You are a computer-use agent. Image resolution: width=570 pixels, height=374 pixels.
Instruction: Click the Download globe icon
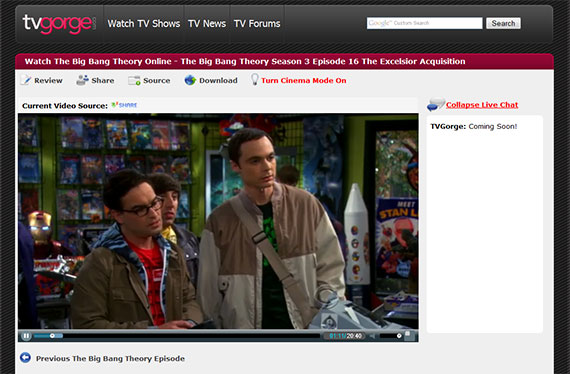190,80
